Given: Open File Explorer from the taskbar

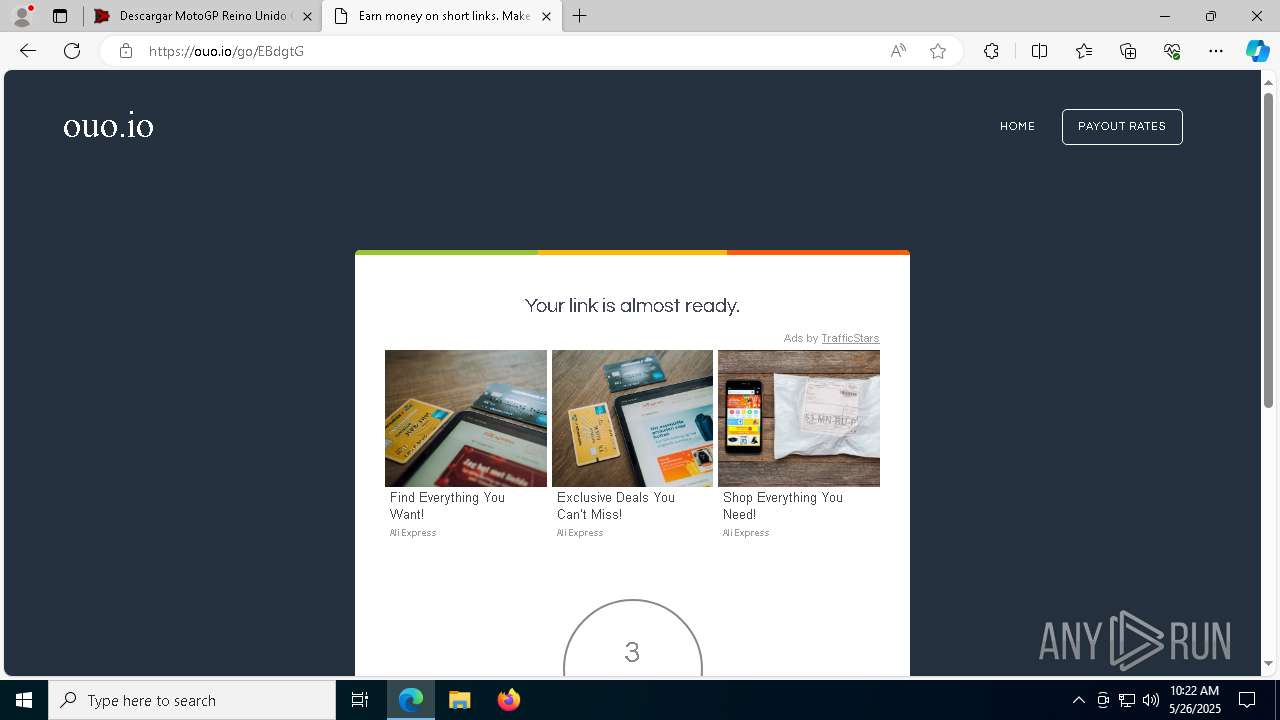Looking at the screenshot, I should click(459, 700).
